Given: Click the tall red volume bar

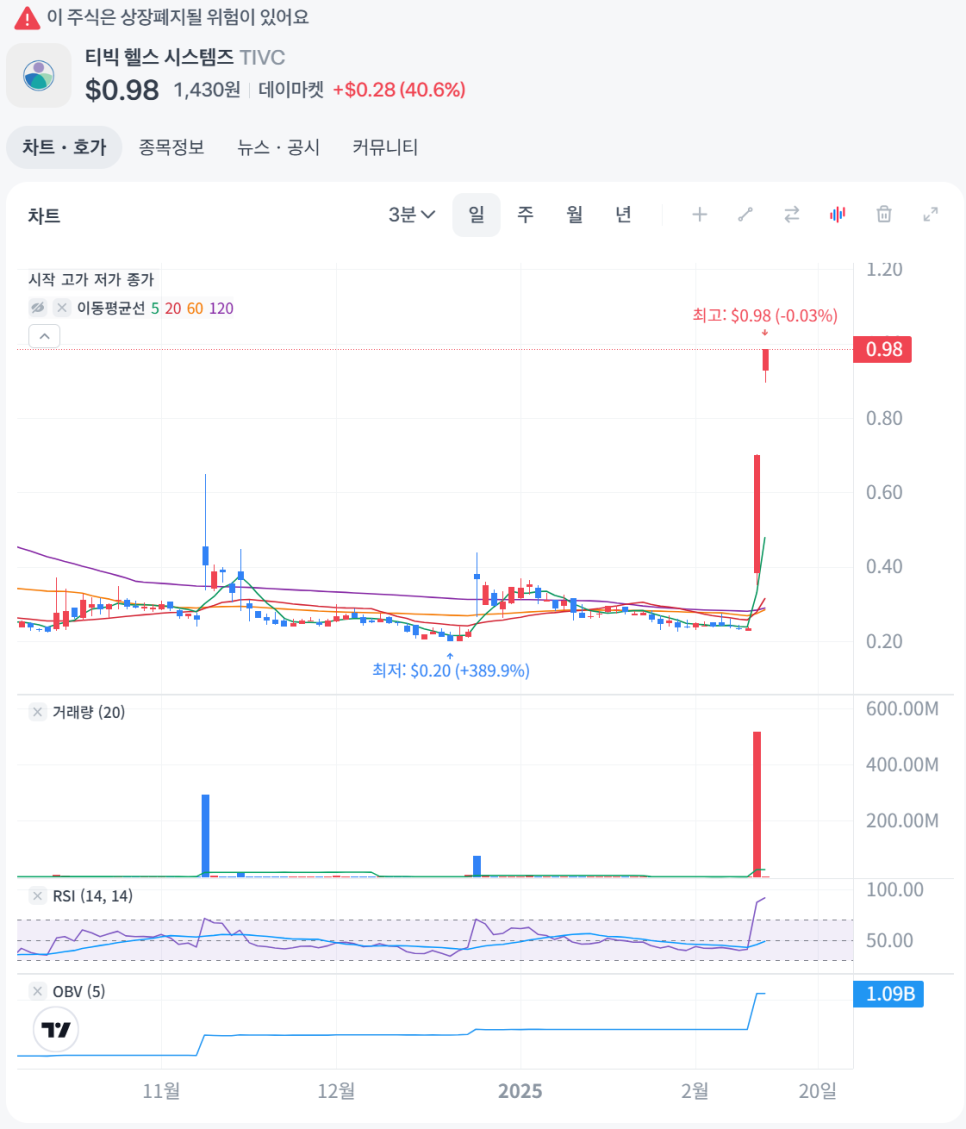Looking at the screenshot, I should coord(757,804).
